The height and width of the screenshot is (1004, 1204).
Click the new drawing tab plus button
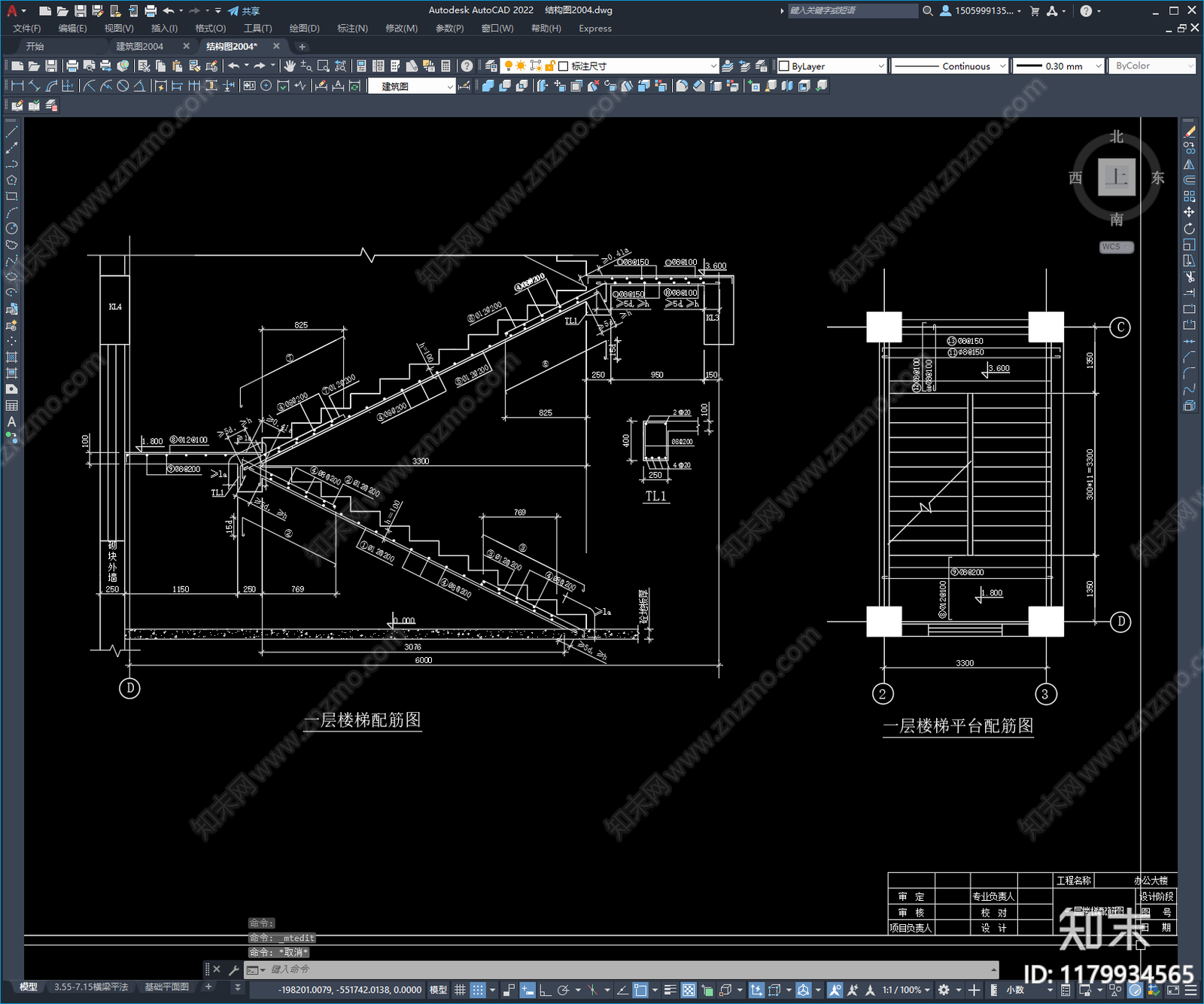303,47
